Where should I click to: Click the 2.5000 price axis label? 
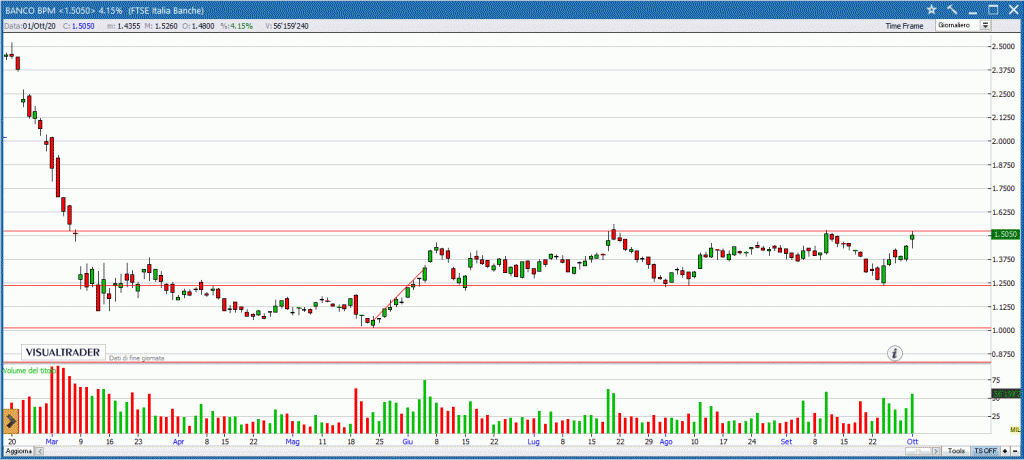coord(1003,46)
